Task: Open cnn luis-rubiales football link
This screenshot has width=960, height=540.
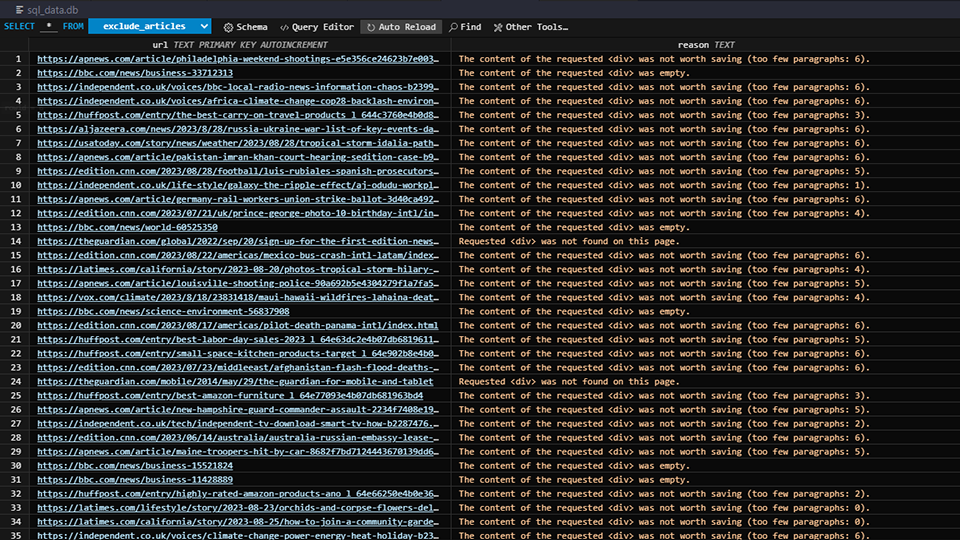Action: pyautogui.click(x=238, y=171)
